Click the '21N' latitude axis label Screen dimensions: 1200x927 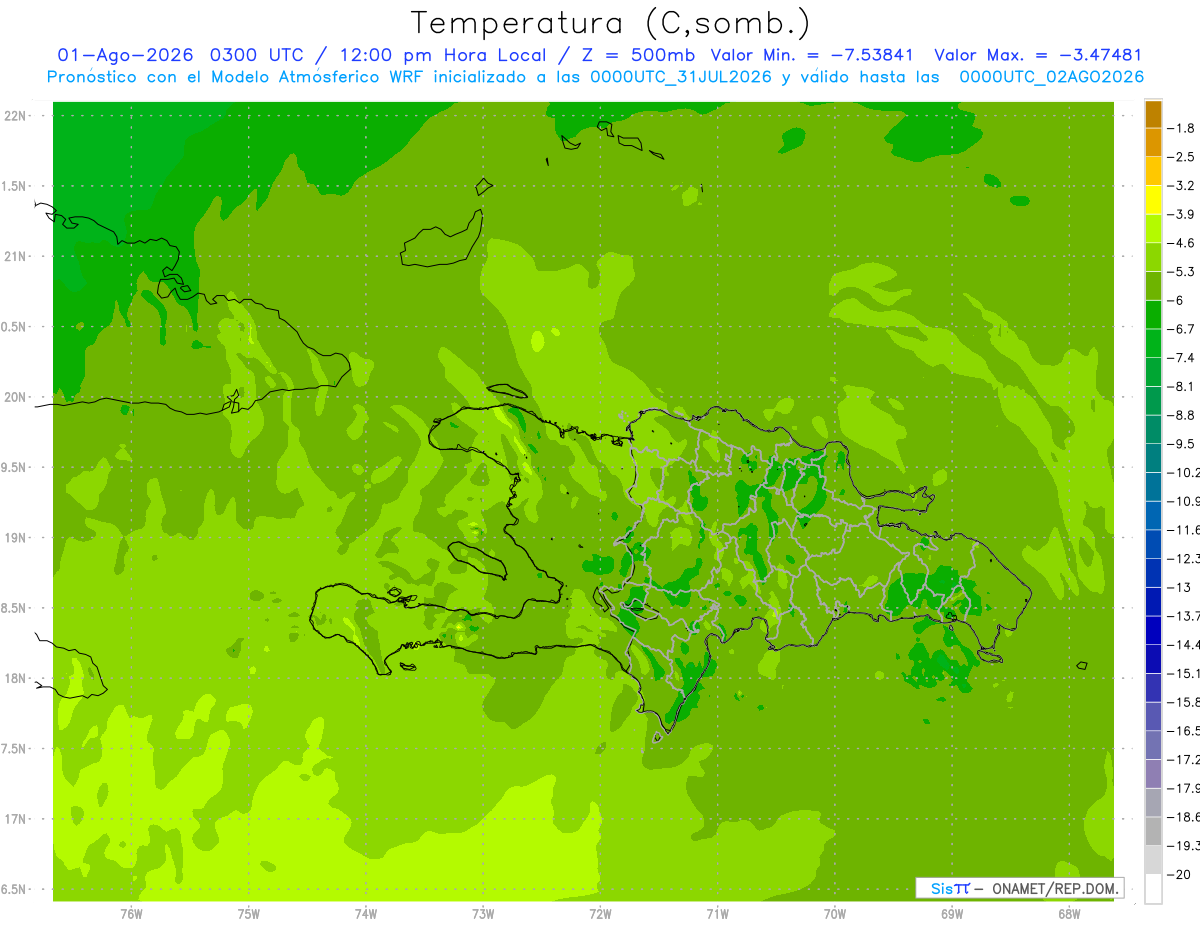point(17,257)
